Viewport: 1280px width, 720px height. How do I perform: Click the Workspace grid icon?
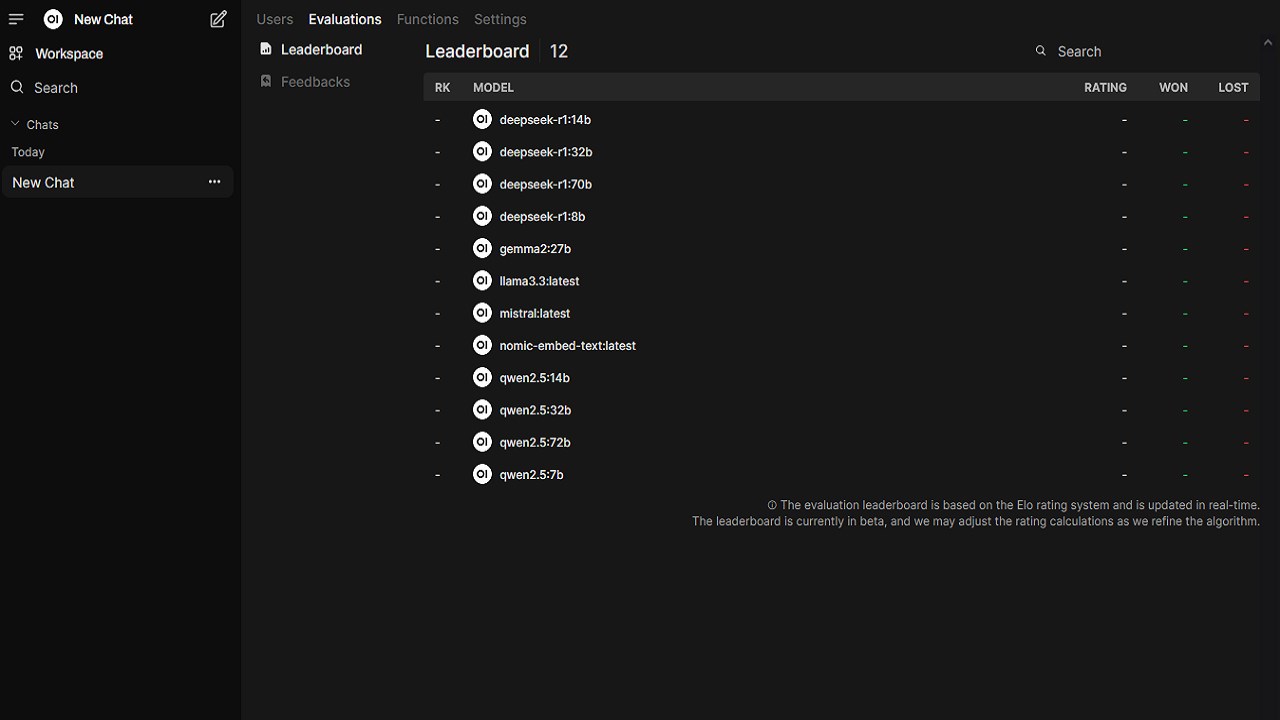16,53
